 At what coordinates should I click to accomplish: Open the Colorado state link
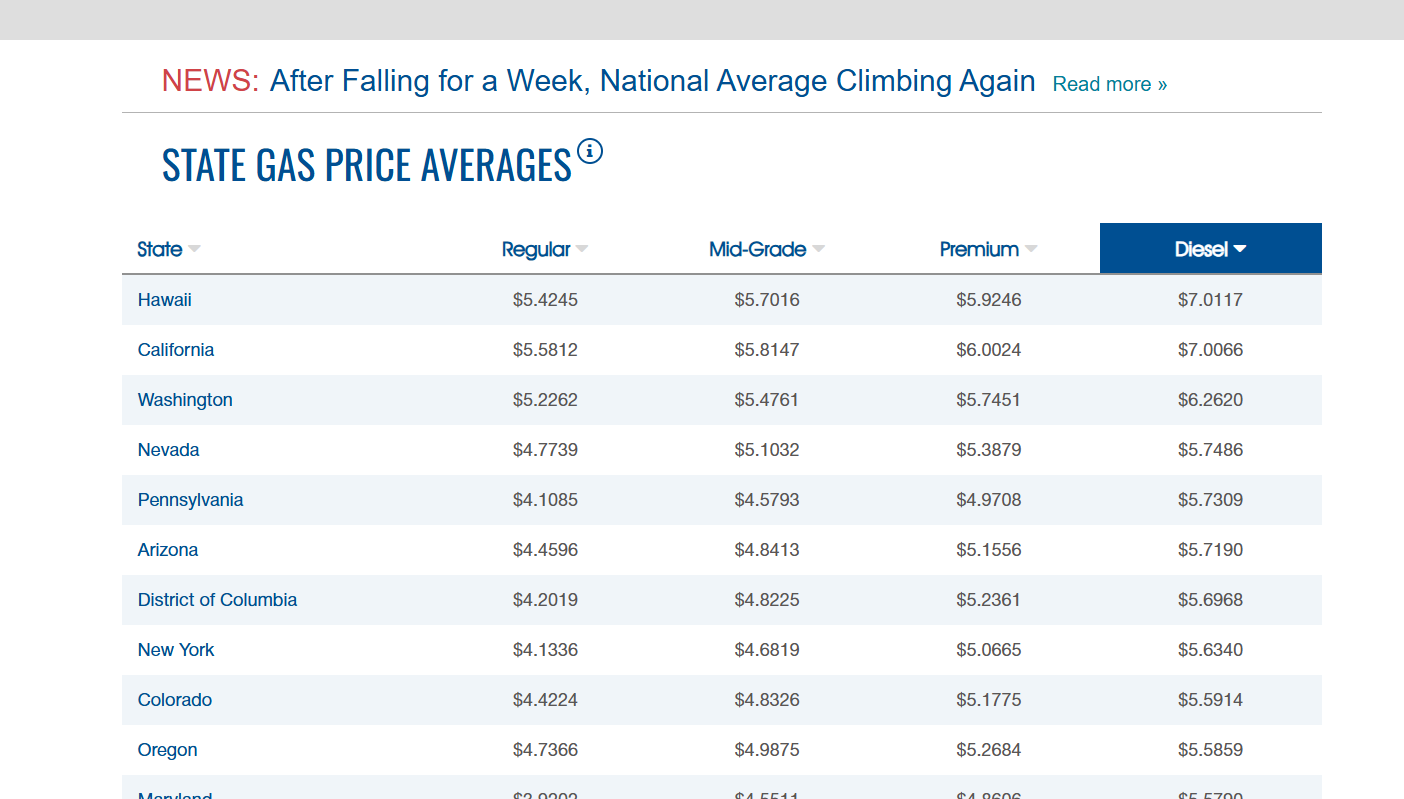pos(175,700)
